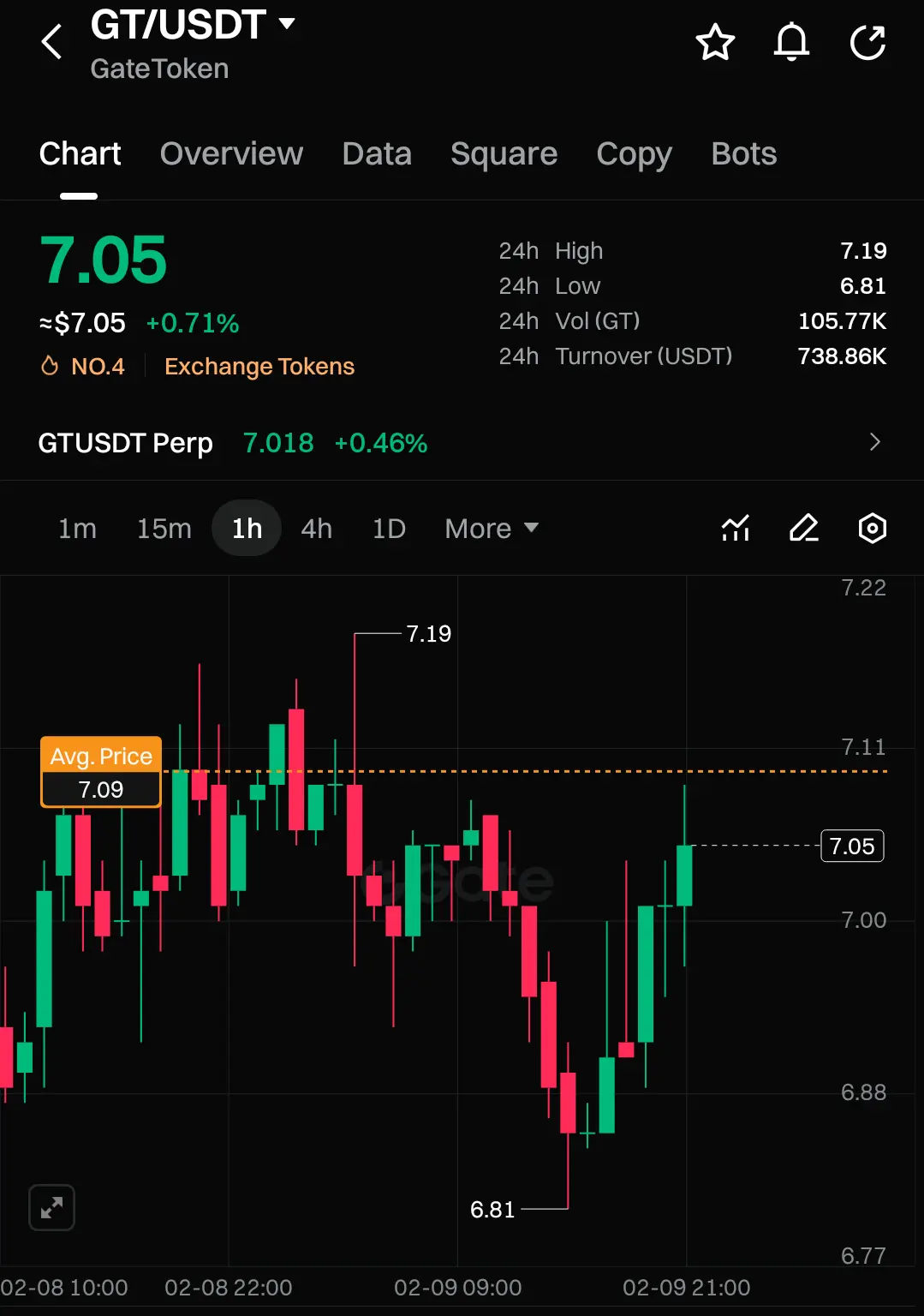924x1316 pixels.
Task: Add GT/USDT to favorites with star
Action: pyautogui.click(x=715, y=42)
